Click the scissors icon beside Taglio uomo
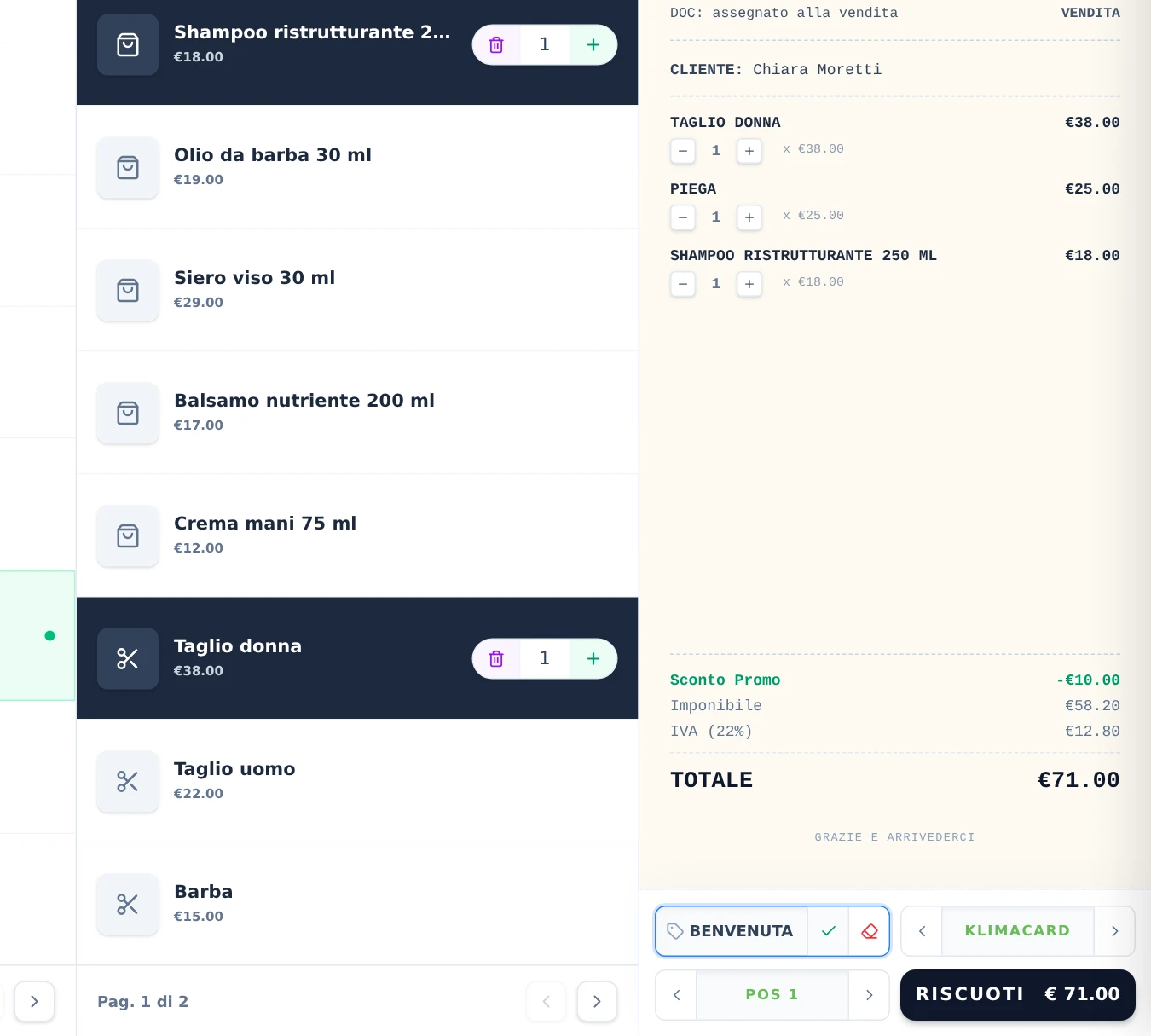The image size is (1151, 1036). pyautogui.click(x=128, y=781)
